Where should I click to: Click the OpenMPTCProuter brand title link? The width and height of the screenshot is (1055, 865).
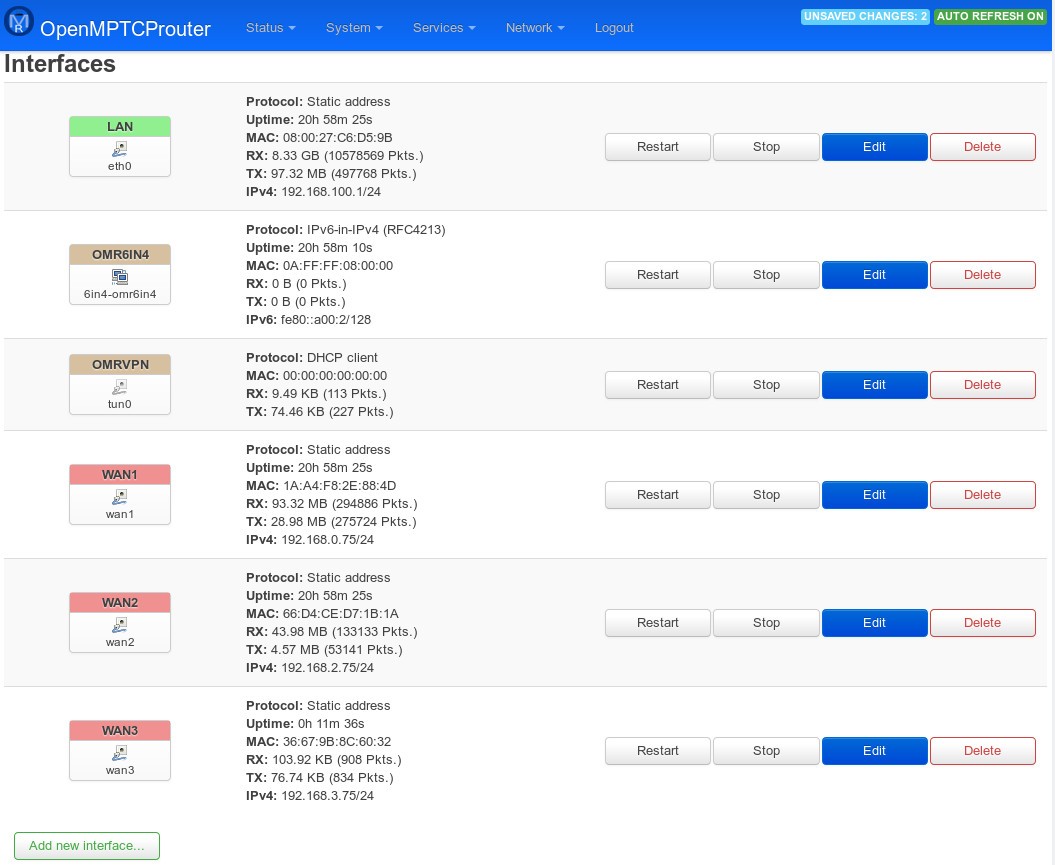[125, 29]
